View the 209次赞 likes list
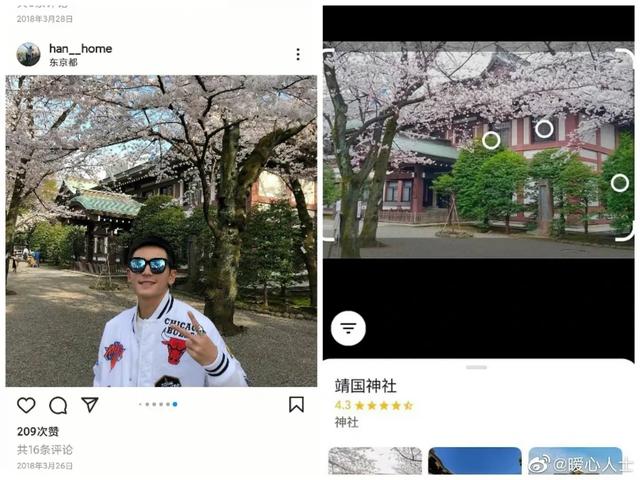This screenshot has height=480, width=640. [x=38, y=431]
